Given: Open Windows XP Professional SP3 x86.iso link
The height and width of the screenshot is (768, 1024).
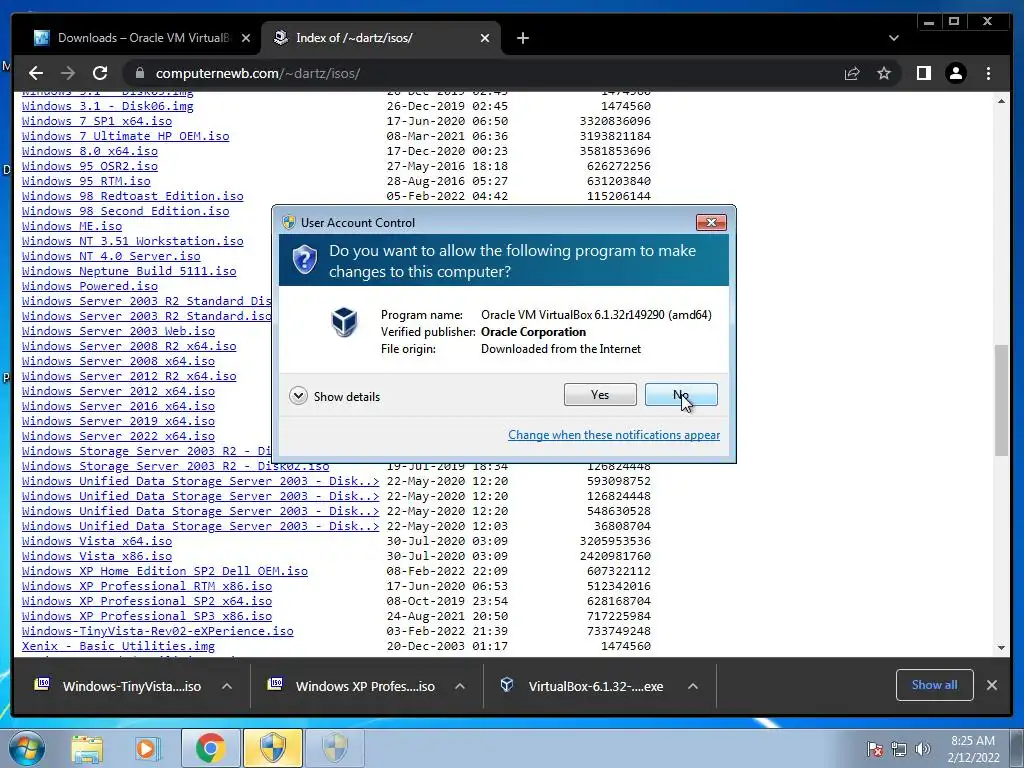Looking at the screenshot, I should click(147, 616).
